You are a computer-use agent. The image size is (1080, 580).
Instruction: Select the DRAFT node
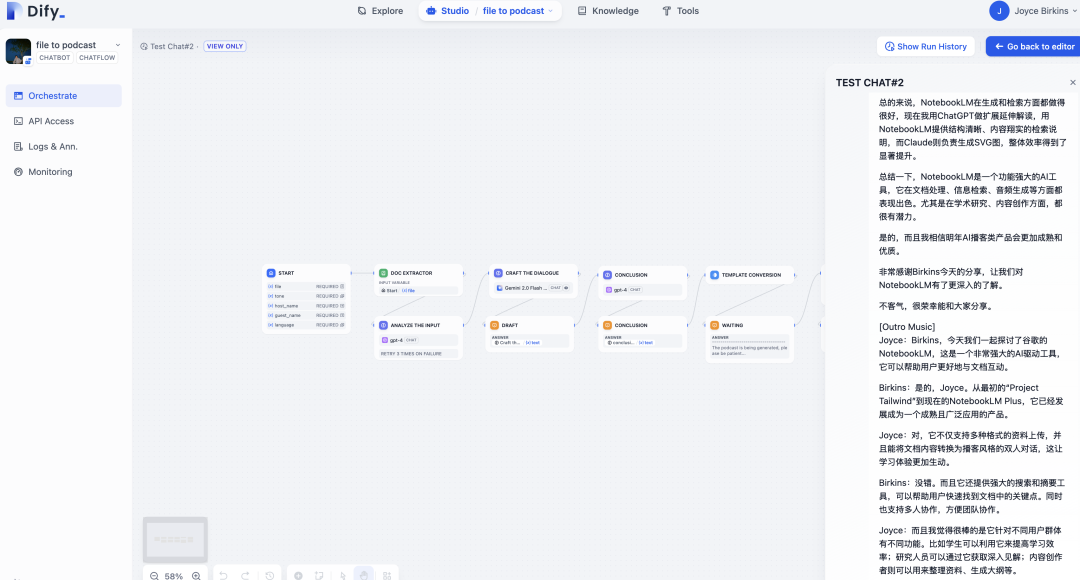pos(530,333)
